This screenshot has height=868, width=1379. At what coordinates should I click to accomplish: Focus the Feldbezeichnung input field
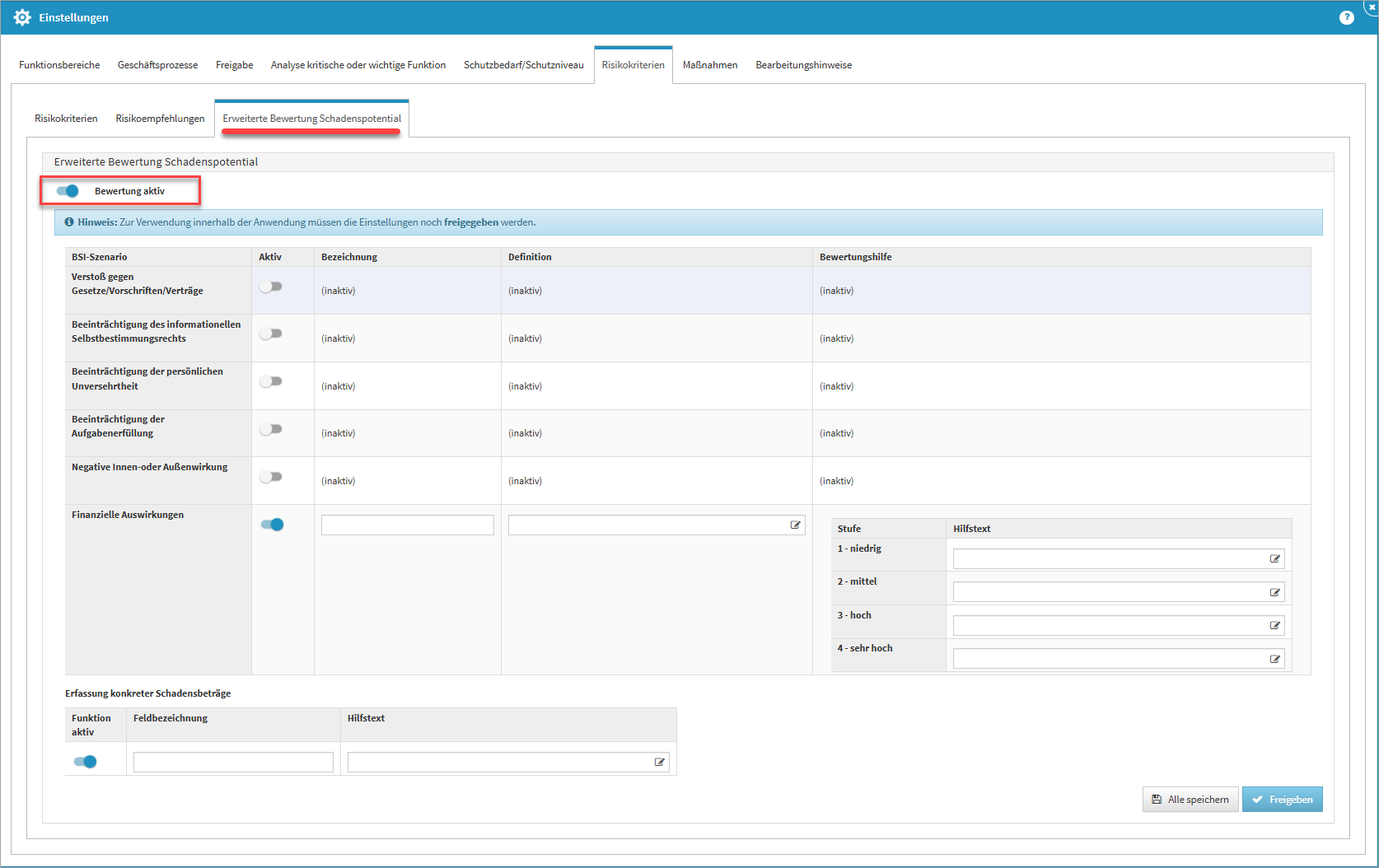(233, 763)
